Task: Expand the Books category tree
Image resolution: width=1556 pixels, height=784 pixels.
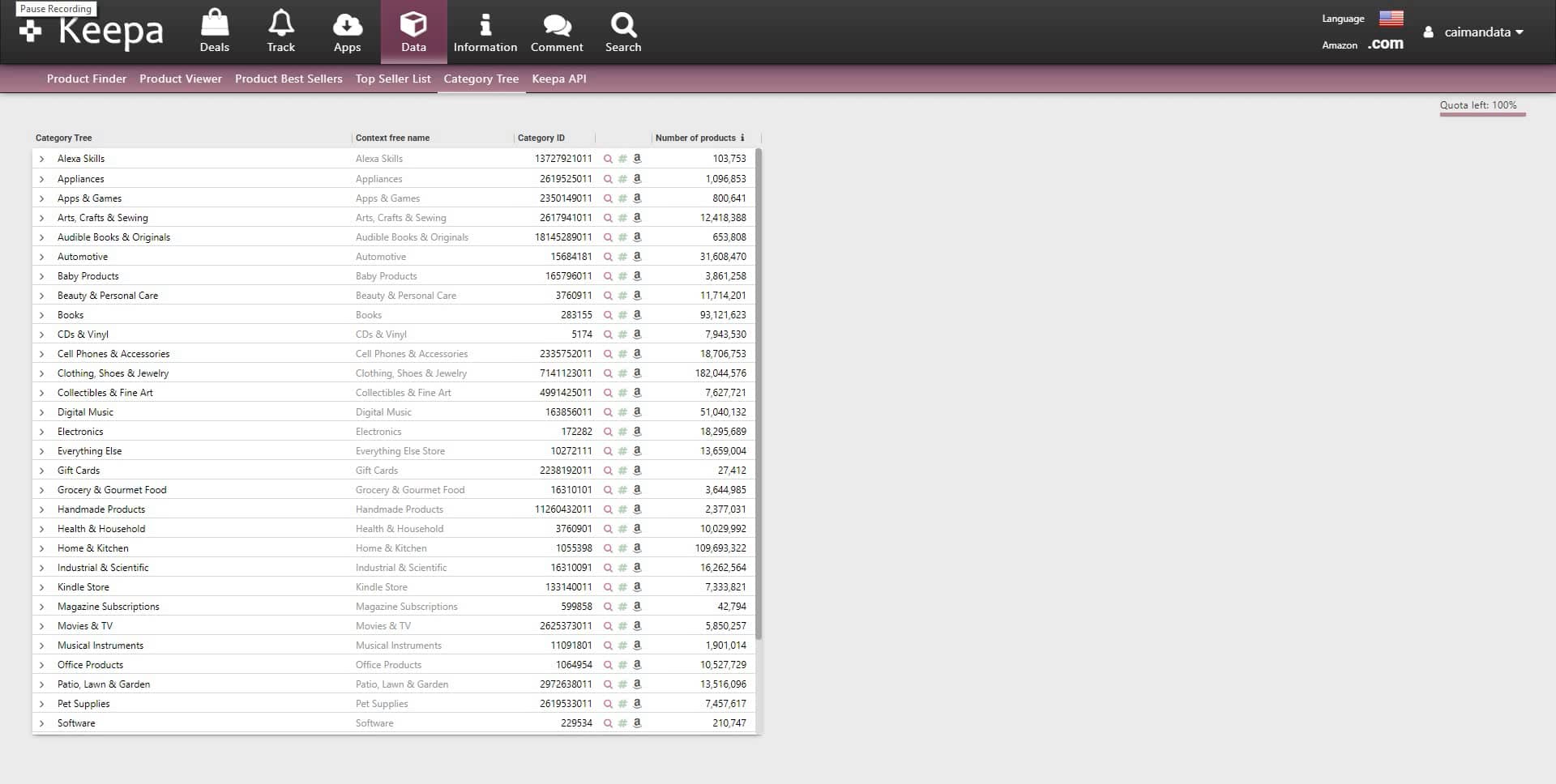Action: pos(41,315)
